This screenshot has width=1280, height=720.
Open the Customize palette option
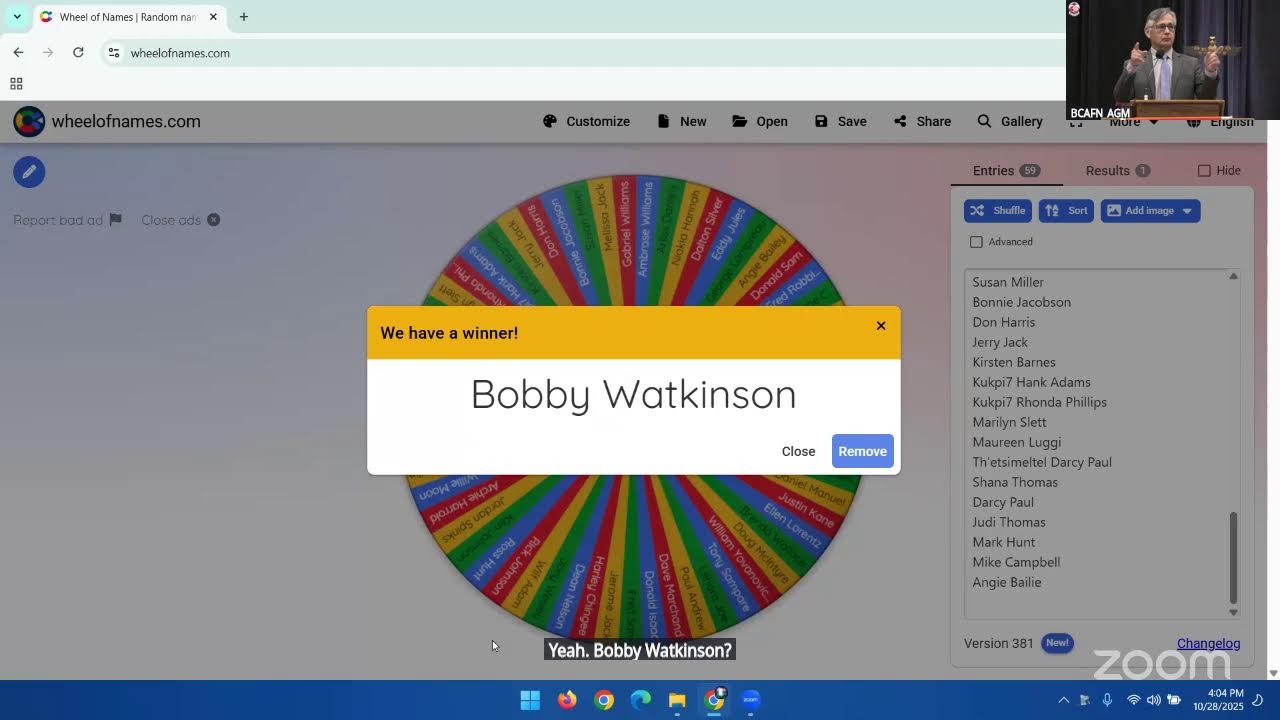(x=586, y=121)
